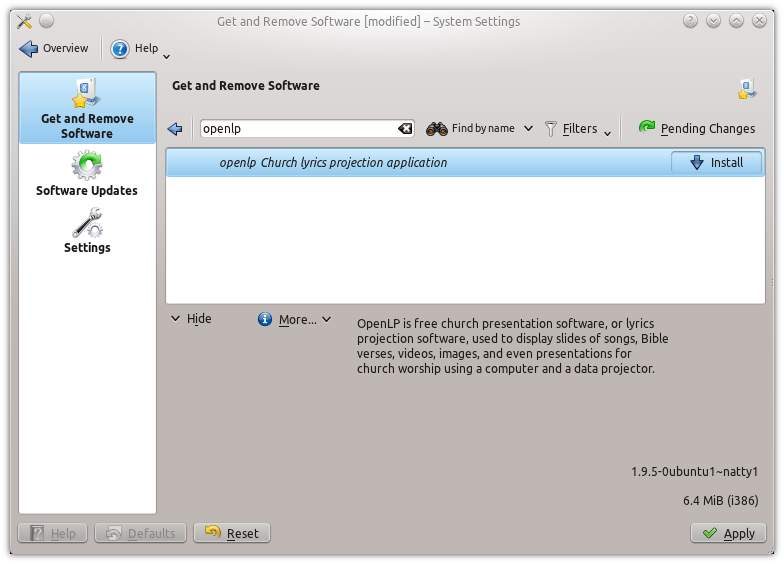The height and width of the screenshot is (564, 784).
Task: Click the version text 1.9.5-0ubuntu1~natty1
Action: 694,472
